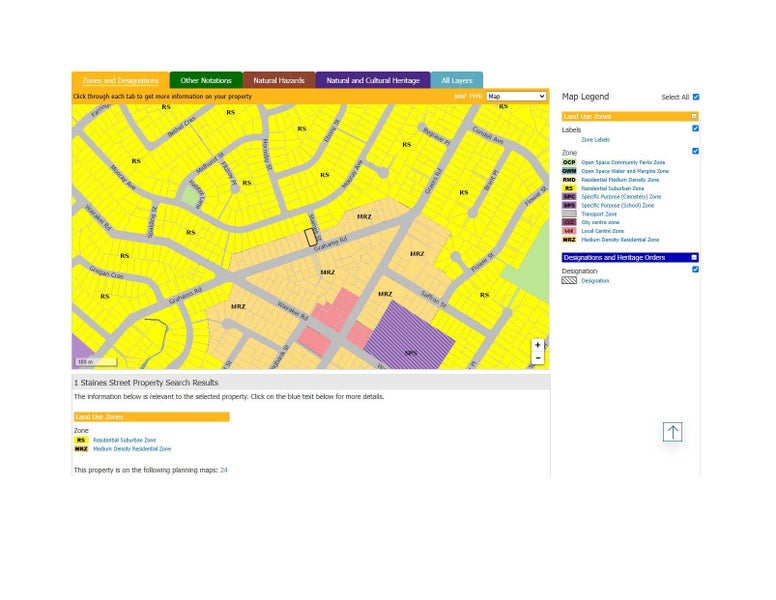Open planning map 24 link
Viewport: 776px width, 600px height.
pos(224,470)
